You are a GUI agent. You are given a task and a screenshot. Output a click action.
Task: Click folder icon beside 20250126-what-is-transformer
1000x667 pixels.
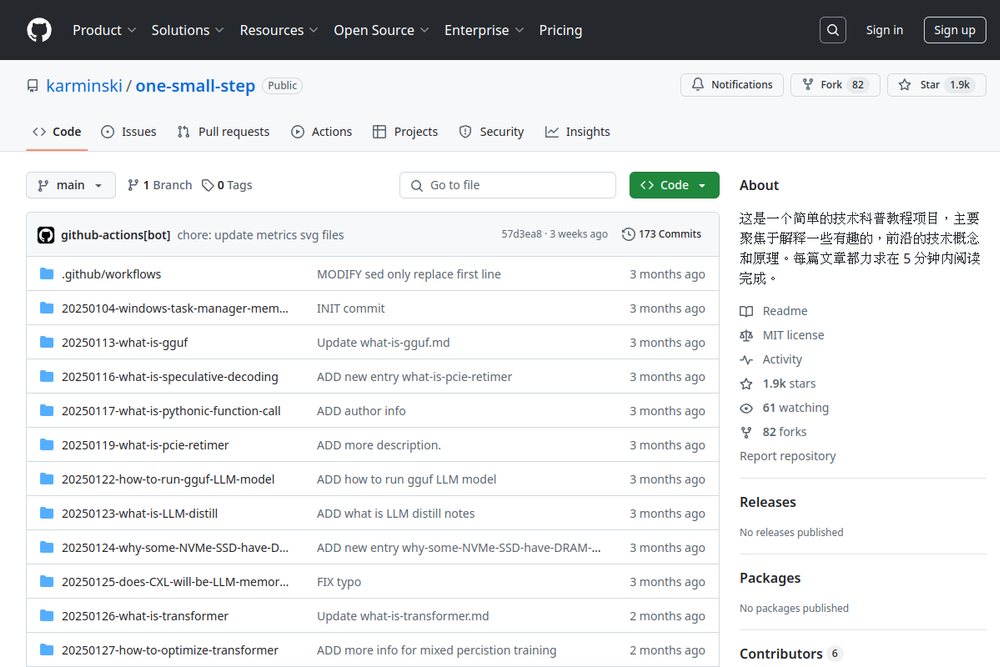pos(47,615)
